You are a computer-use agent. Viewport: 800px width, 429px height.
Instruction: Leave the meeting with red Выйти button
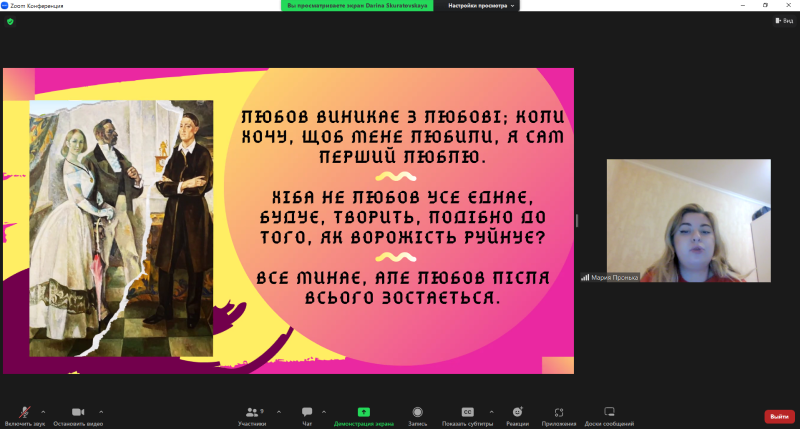[779, 417]
